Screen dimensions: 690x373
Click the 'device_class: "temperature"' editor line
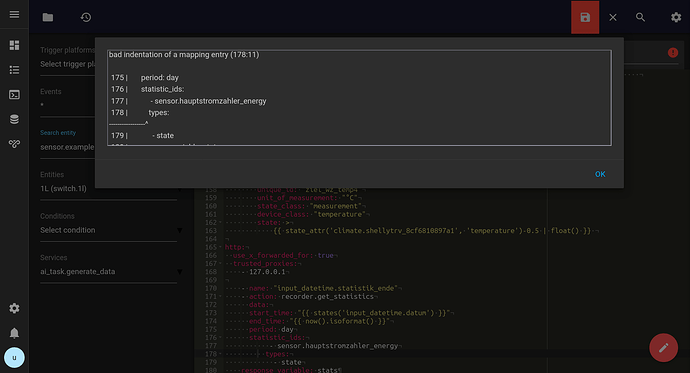pos(311,214)
